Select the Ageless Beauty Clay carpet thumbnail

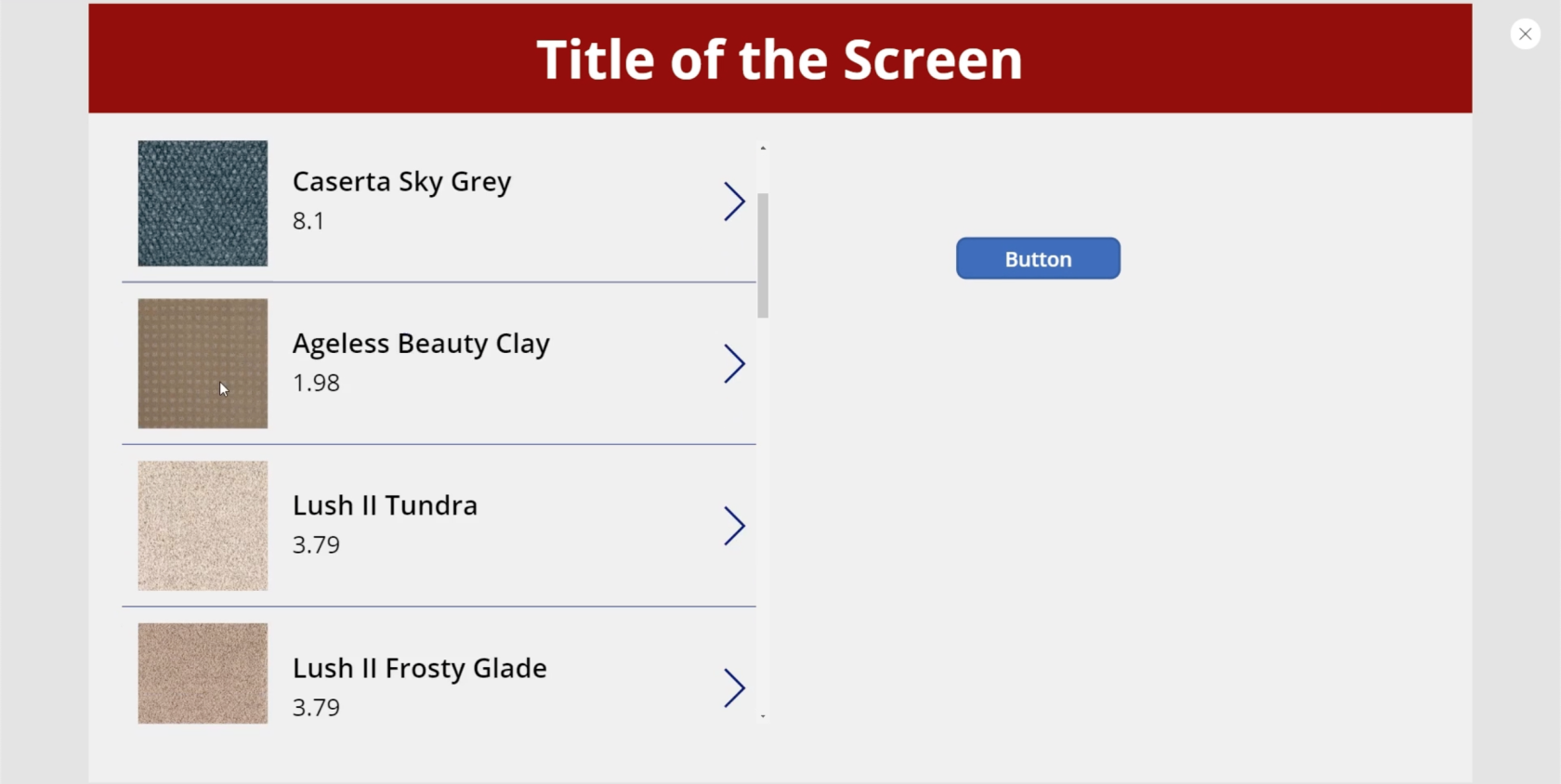point(203,363)
